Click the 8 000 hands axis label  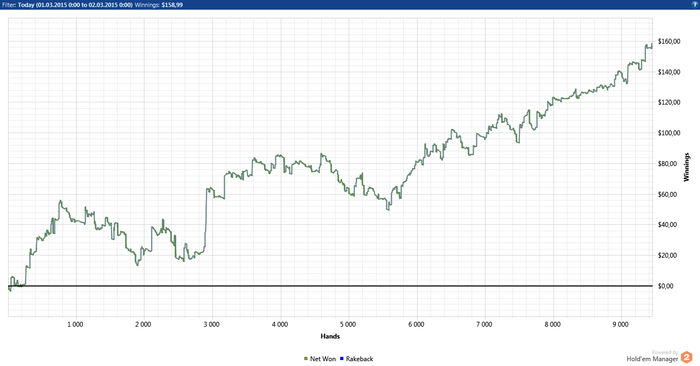(x=553, y=324)
